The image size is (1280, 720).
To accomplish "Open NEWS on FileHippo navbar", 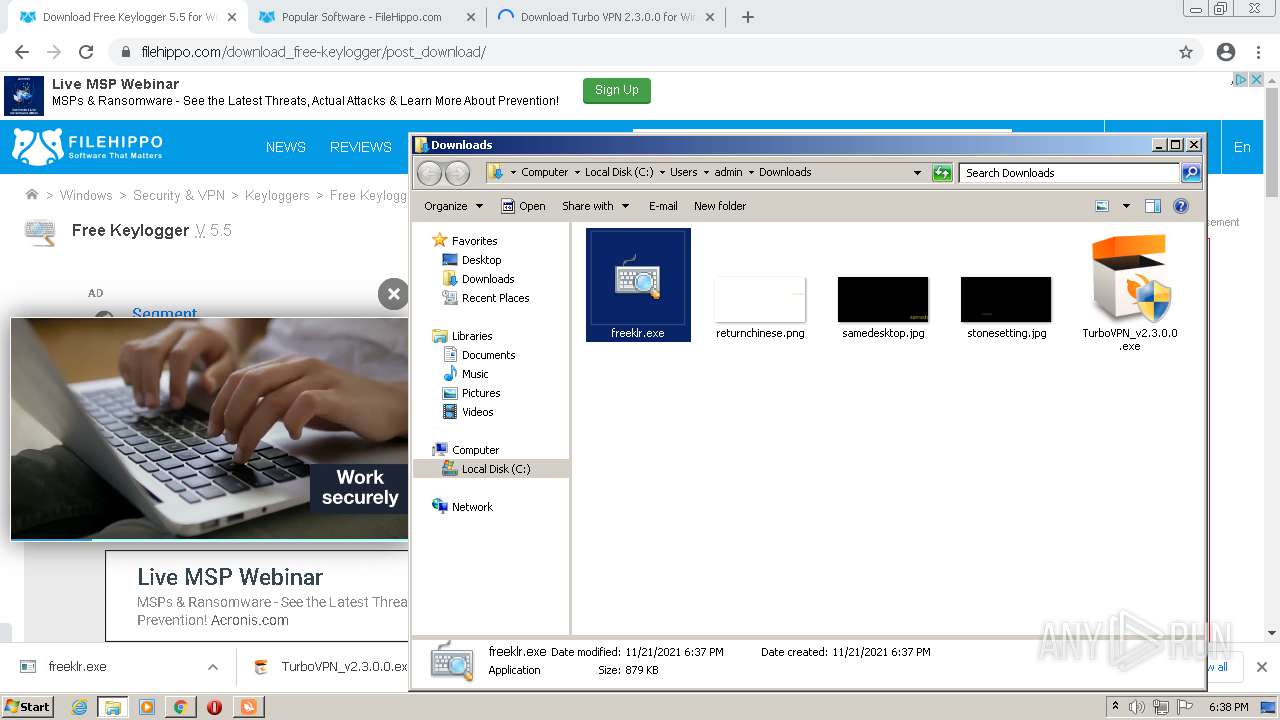I will pos(286,147).
